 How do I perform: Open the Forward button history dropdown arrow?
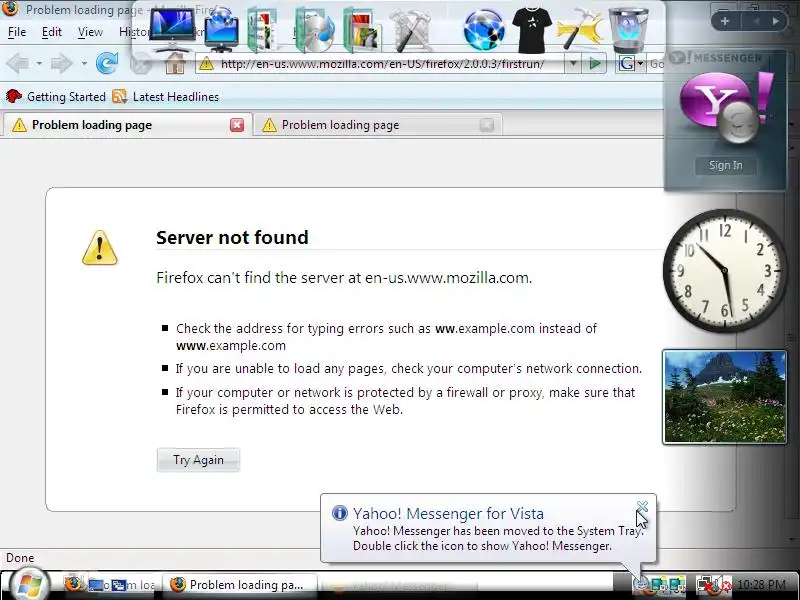pos(84,64)
